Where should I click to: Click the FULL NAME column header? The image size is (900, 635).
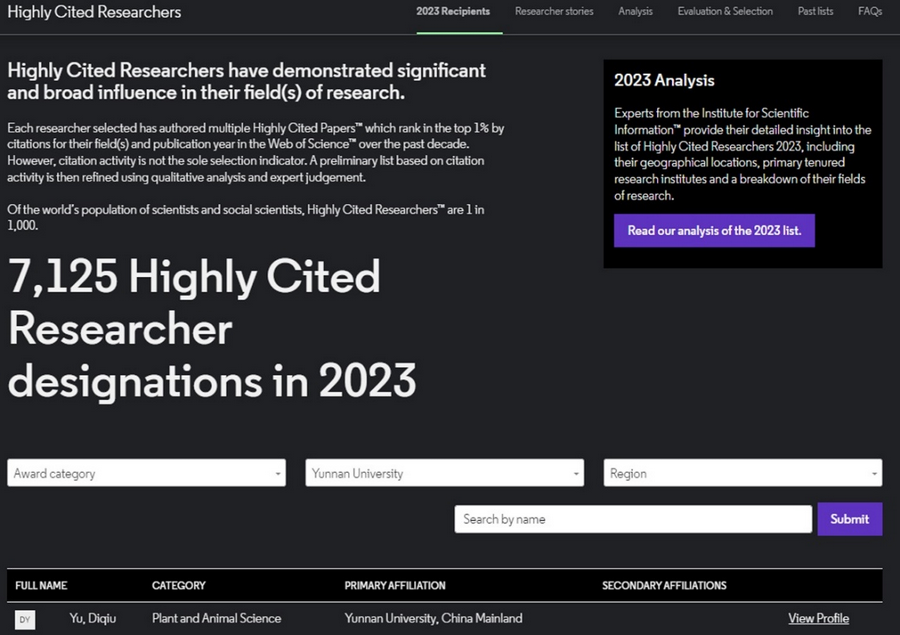(41, 586)
